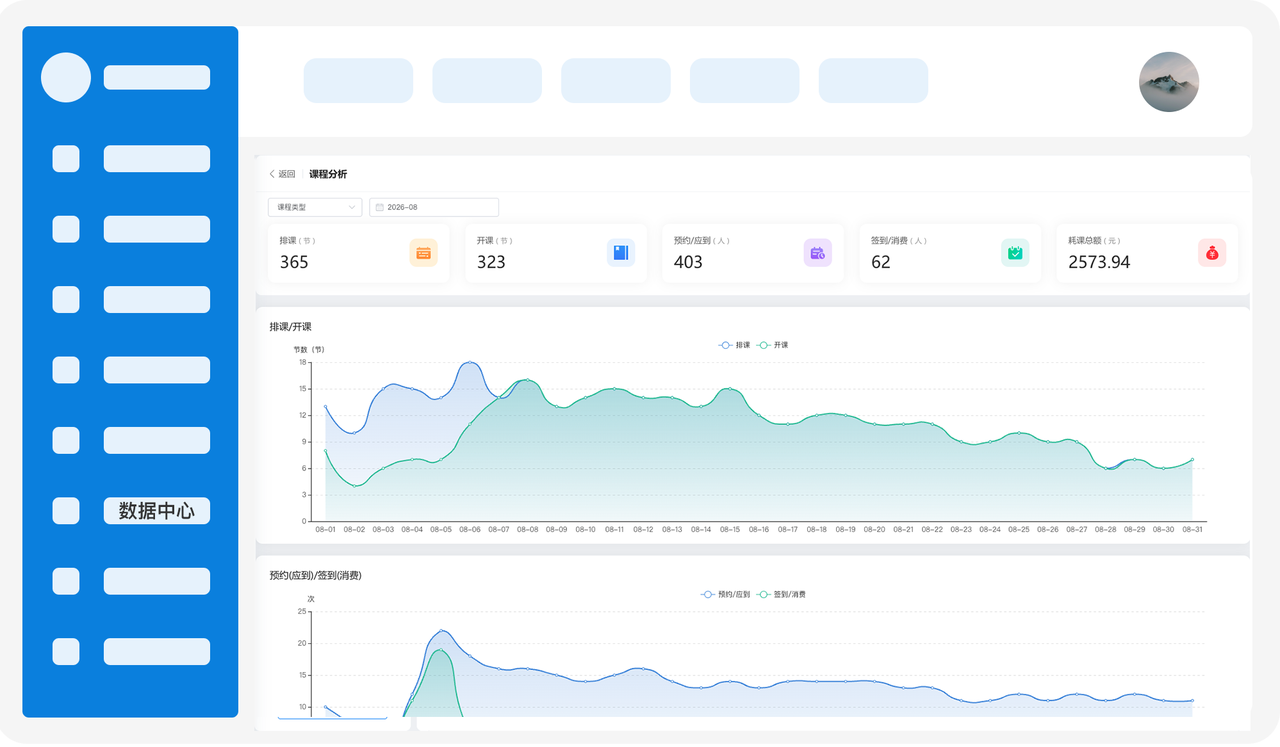The image size is (1280, 747).
Task: Toggle the 排课 series in the chart legend
Action: click(x=734, y=345)
